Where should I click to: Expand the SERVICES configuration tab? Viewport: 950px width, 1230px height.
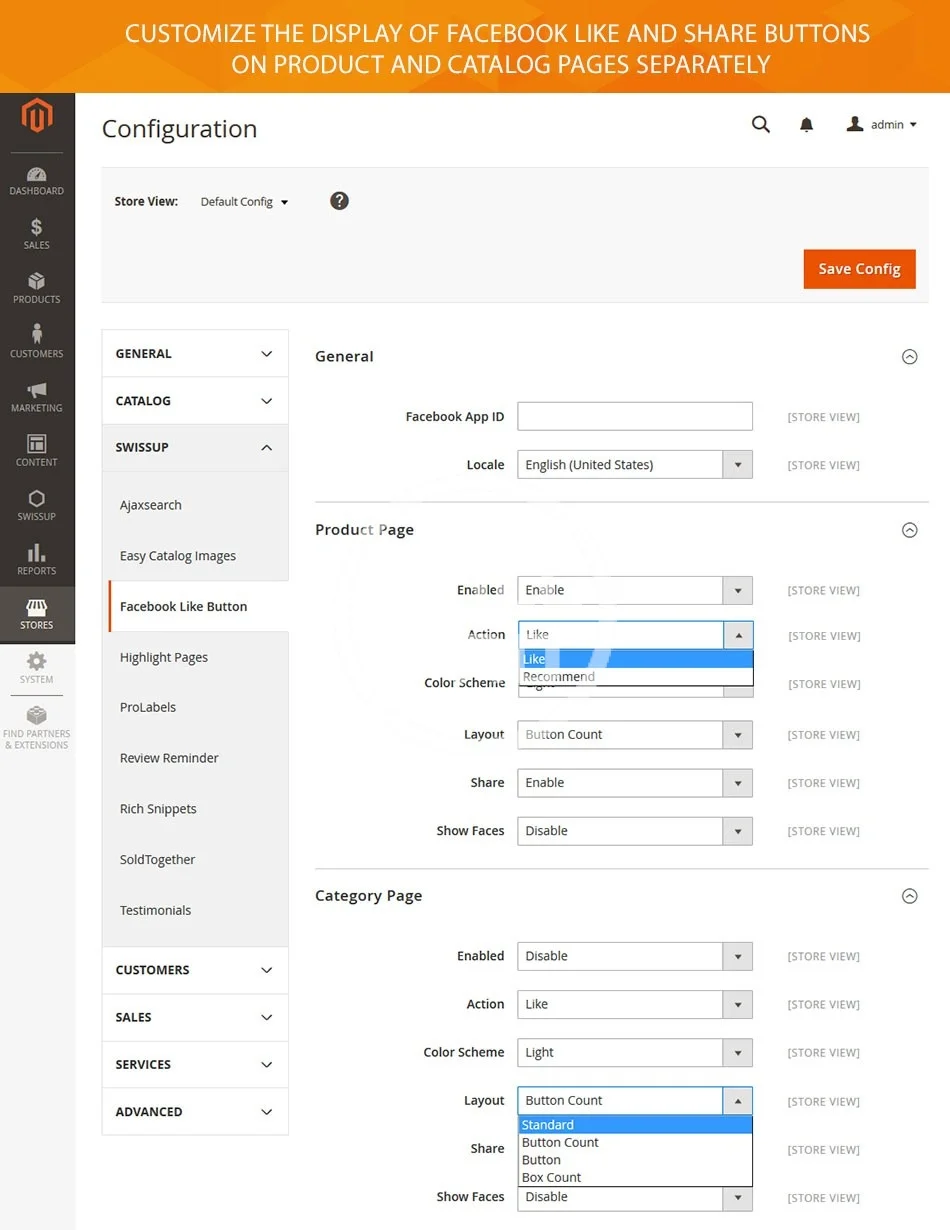pyautogui.click(x=195, y=1064)
